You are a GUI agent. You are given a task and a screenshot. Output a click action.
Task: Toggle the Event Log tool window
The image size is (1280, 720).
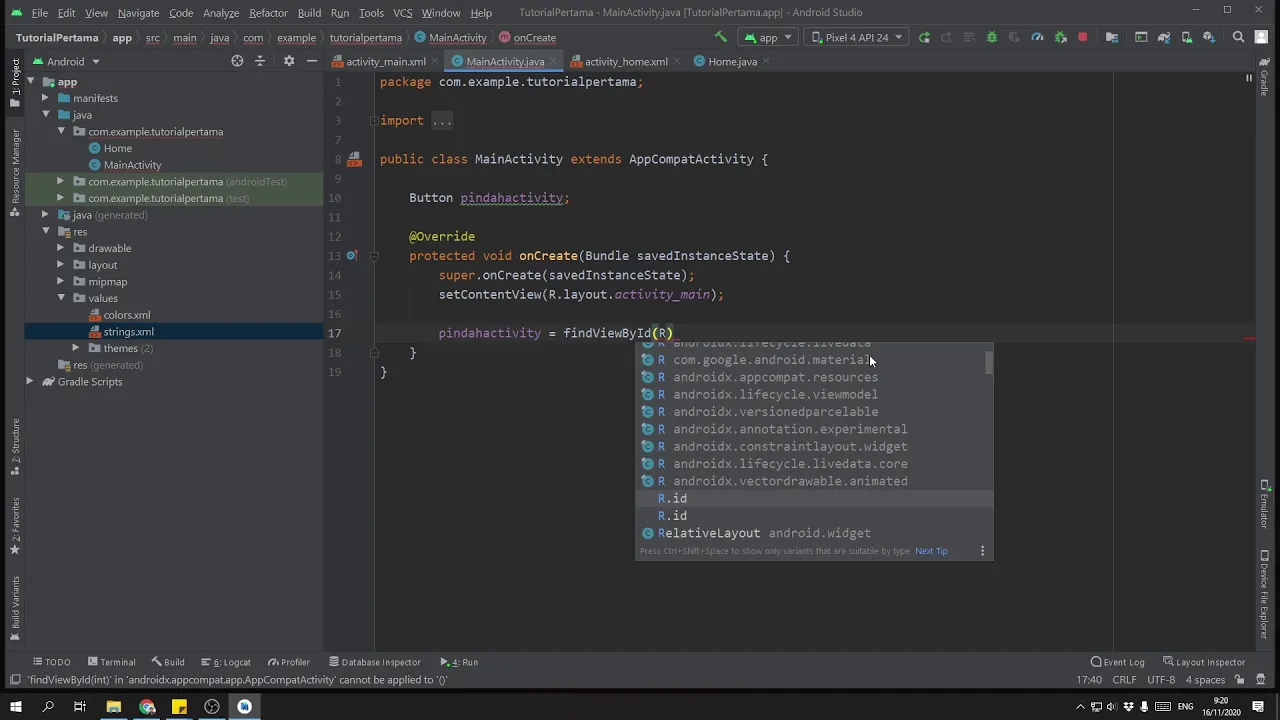[1118, 662]
